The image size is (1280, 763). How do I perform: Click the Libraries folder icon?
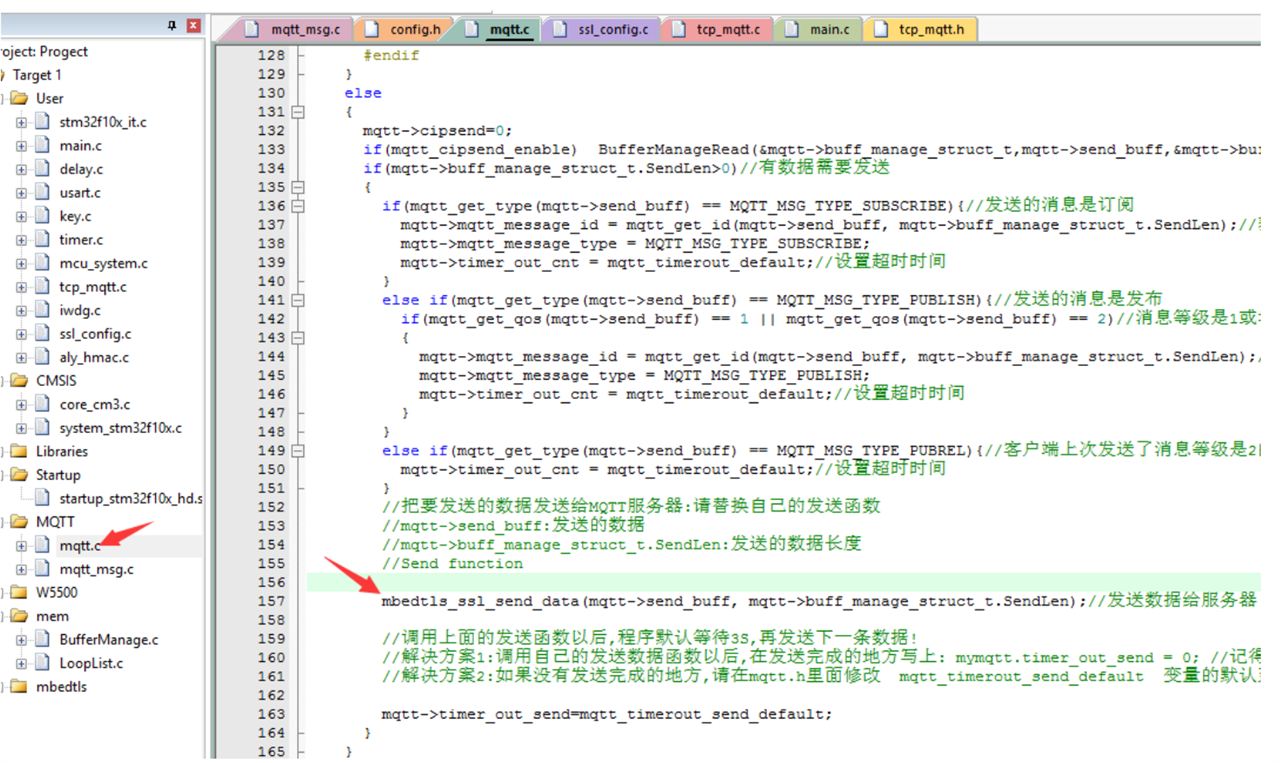(x=19, y=451)
